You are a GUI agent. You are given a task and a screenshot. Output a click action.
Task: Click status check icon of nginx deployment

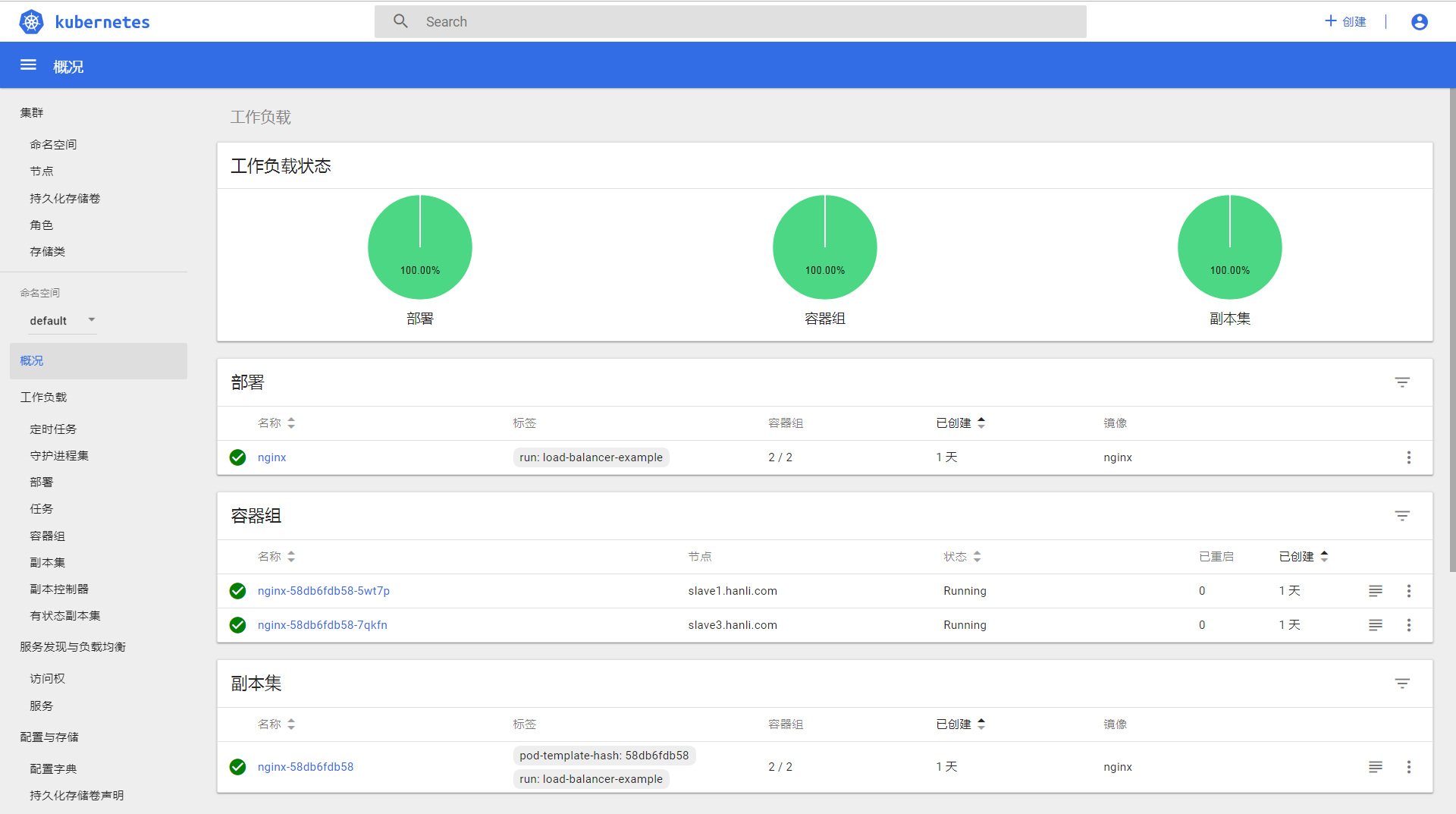point(237,457)
